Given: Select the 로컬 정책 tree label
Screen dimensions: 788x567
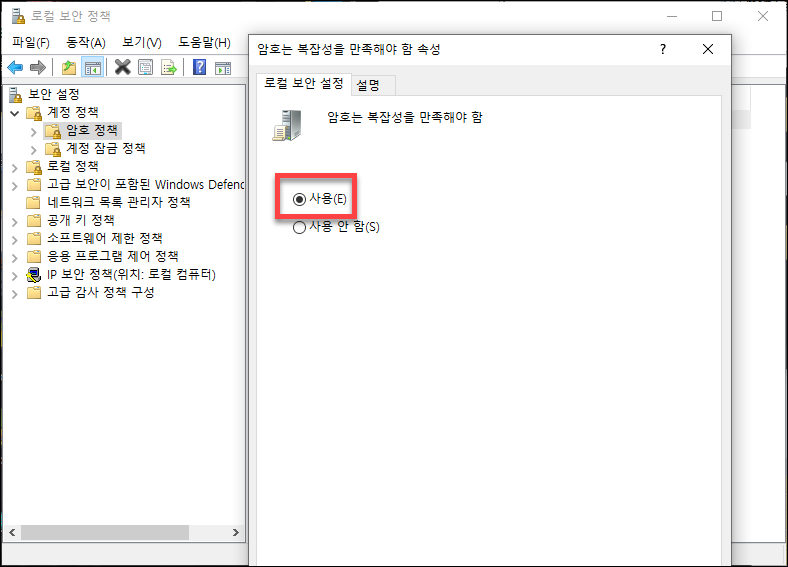Looking at the screenshot, I should point(73,167).
